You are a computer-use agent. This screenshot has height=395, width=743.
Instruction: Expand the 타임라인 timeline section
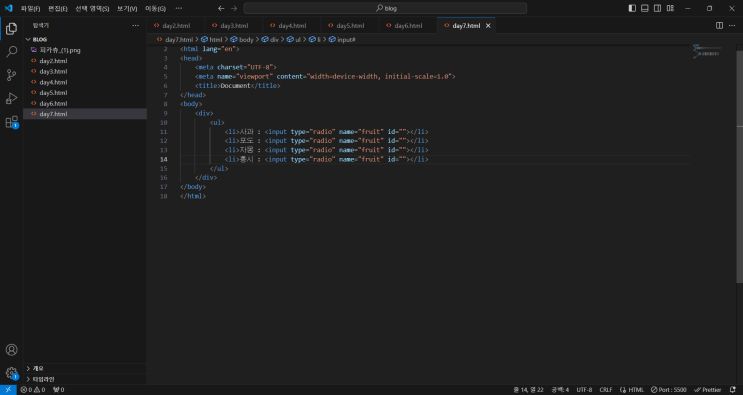click(85, 379)
